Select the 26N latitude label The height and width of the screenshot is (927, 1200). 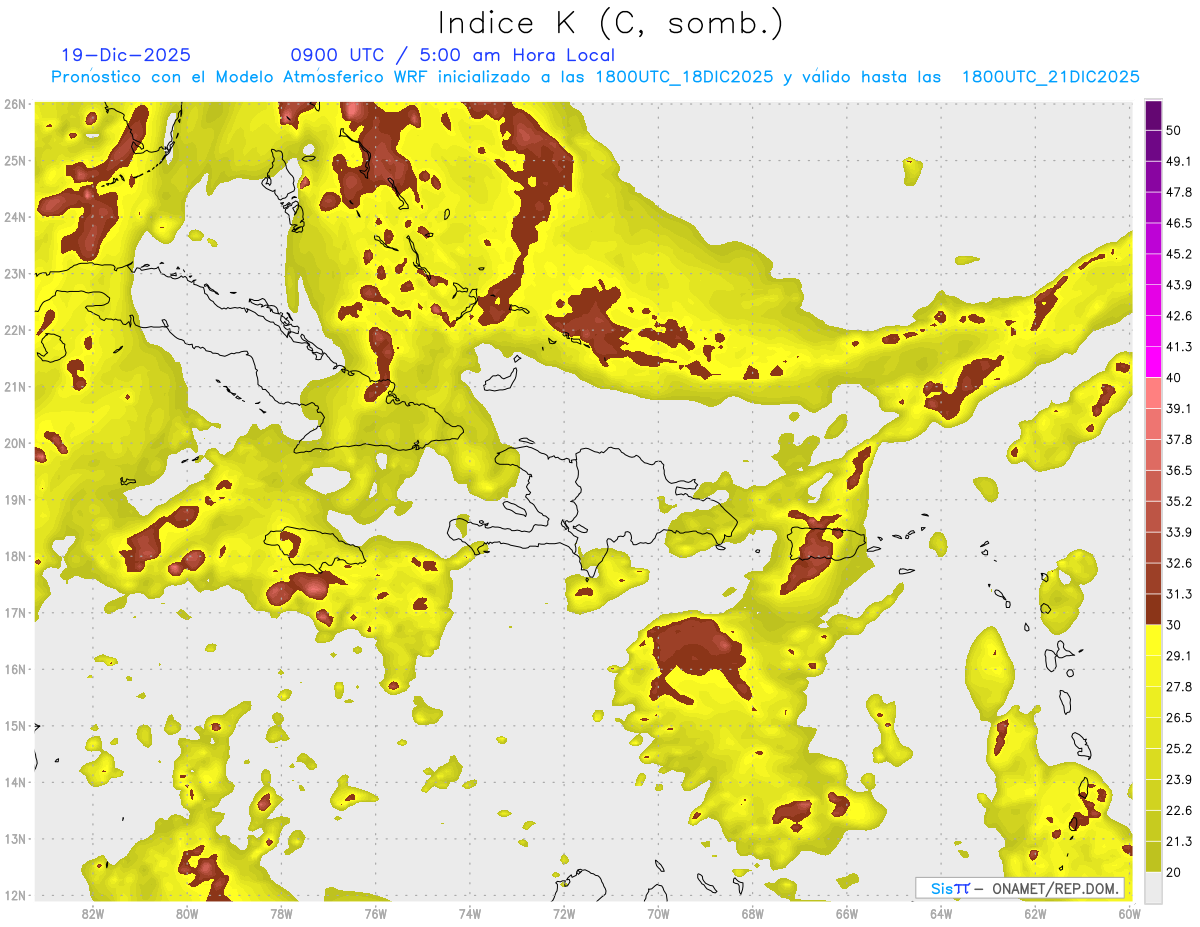[x=14, y=104]
